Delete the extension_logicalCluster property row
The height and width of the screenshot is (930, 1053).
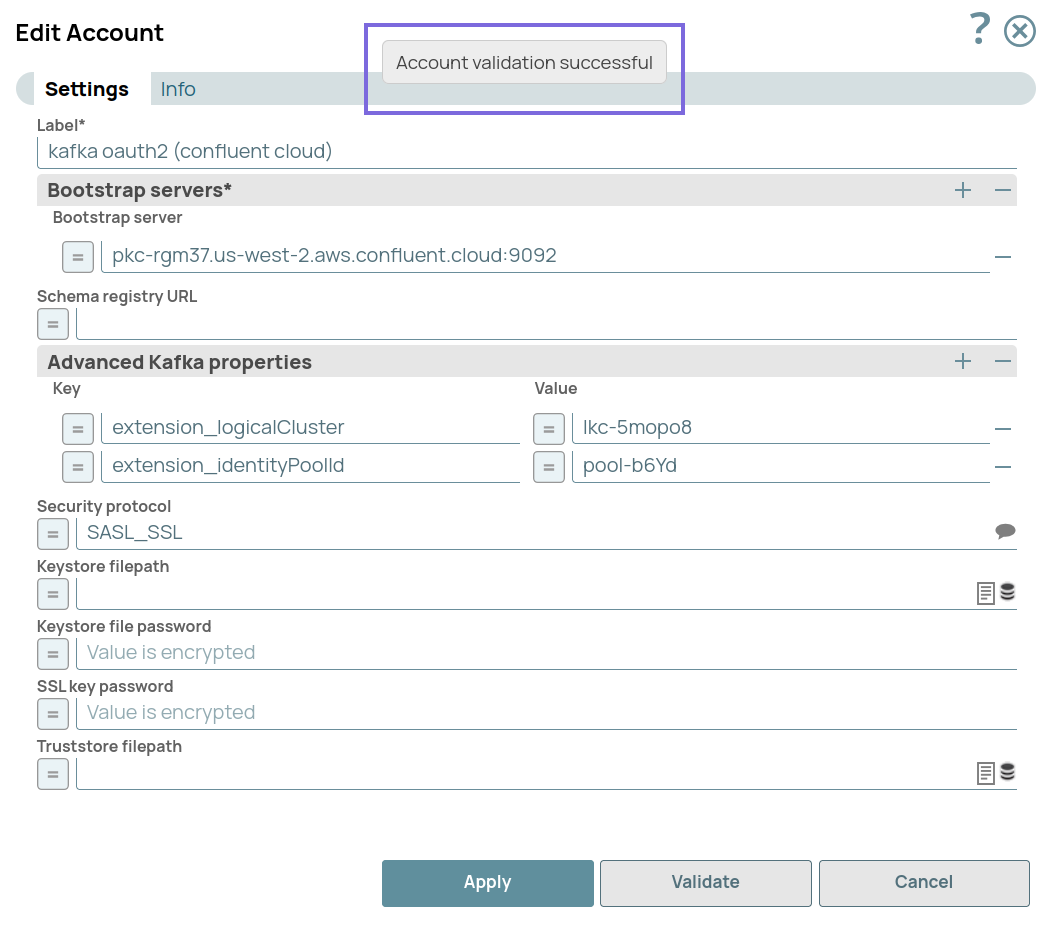1003,429
